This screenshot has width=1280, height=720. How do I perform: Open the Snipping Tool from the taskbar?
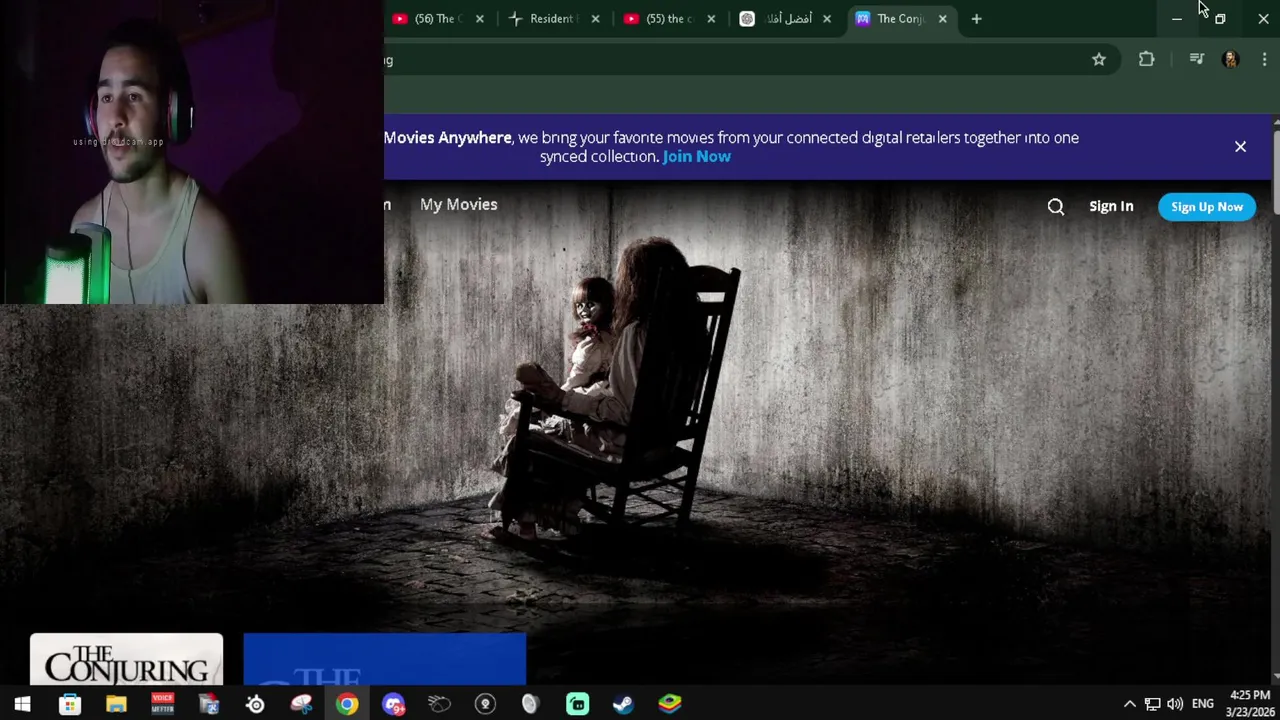301,704
